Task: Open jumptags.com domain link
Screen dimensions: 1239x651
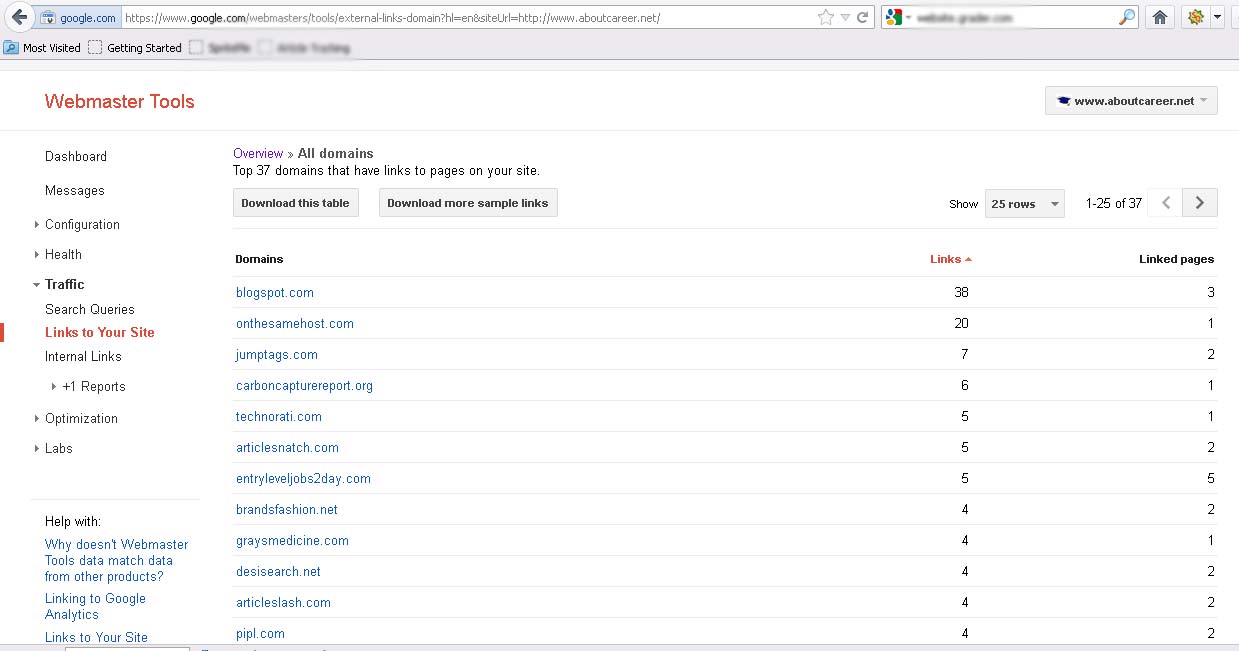Action: [277, 354]
